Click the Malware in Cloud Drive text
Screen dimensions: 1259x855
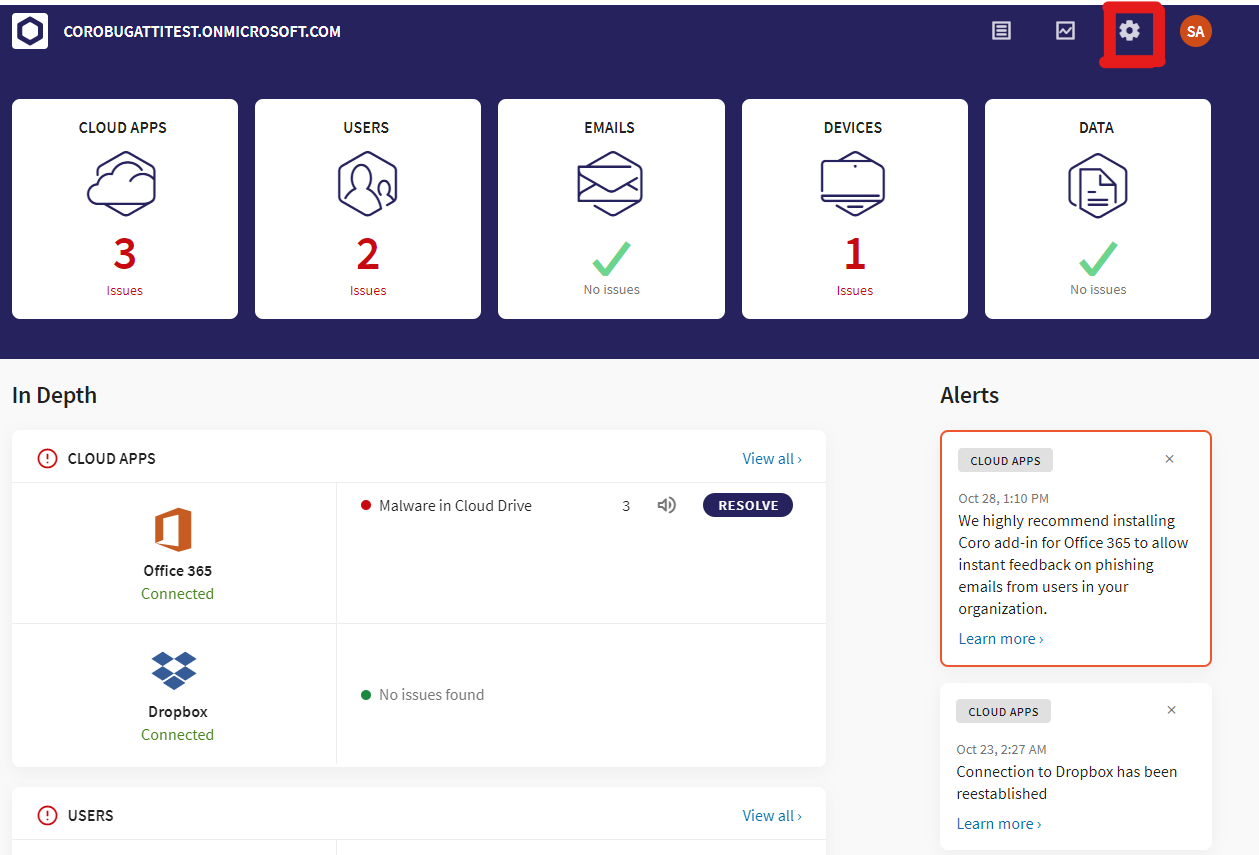(x=455, y=505)
